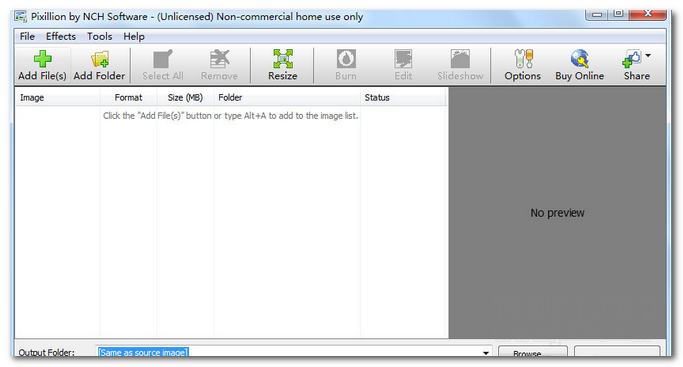Maximize the Pixillion window
Viewport: 683px width, 367px height.
coord(619,14)
